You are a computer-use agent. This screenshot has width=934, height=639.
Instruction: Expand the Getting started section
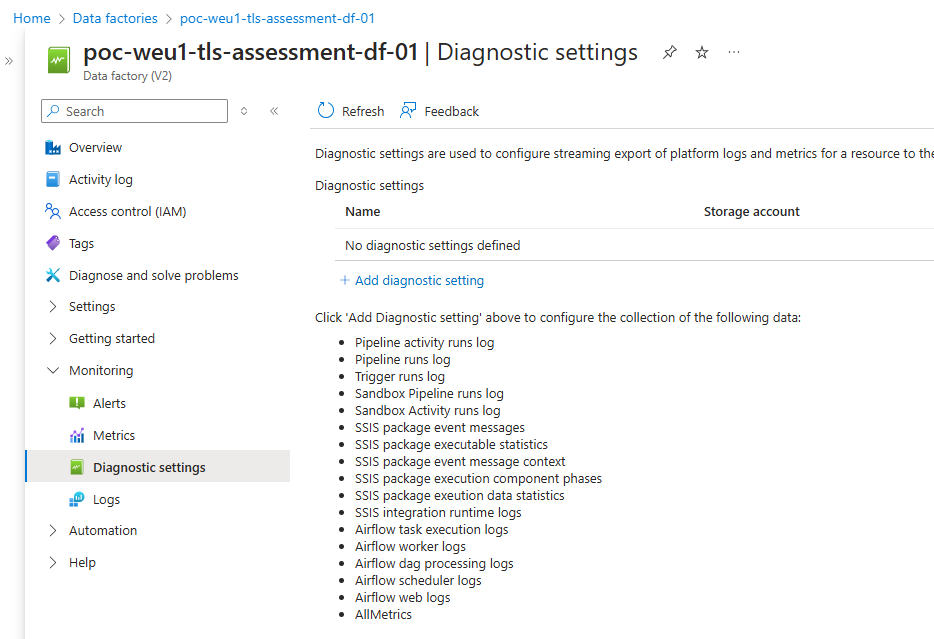pyautogui.click(x=53, y=339)
